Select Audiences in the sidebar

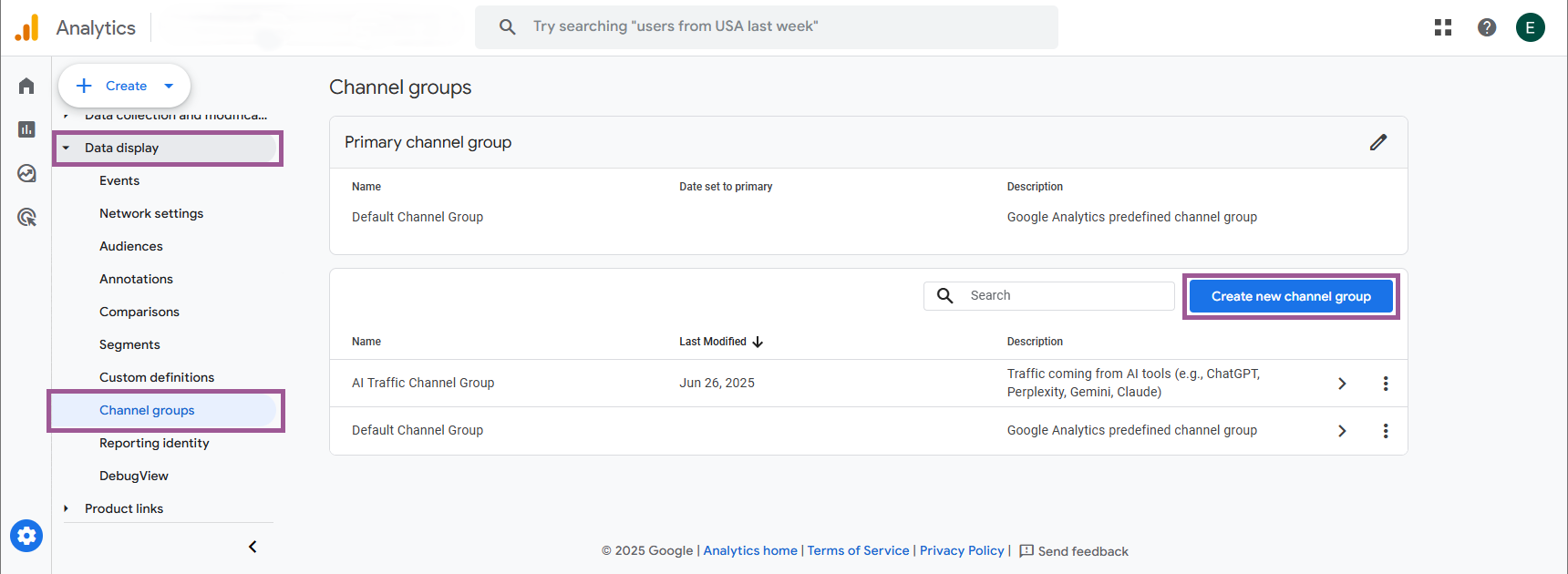coord(131,246)
